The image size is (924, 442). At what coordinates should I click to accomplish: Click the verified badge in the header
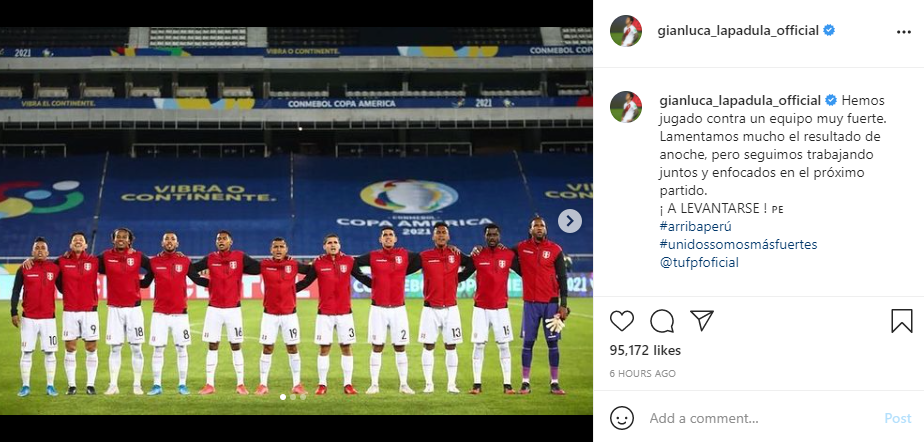pyautogui.click(x=829, y=30)
